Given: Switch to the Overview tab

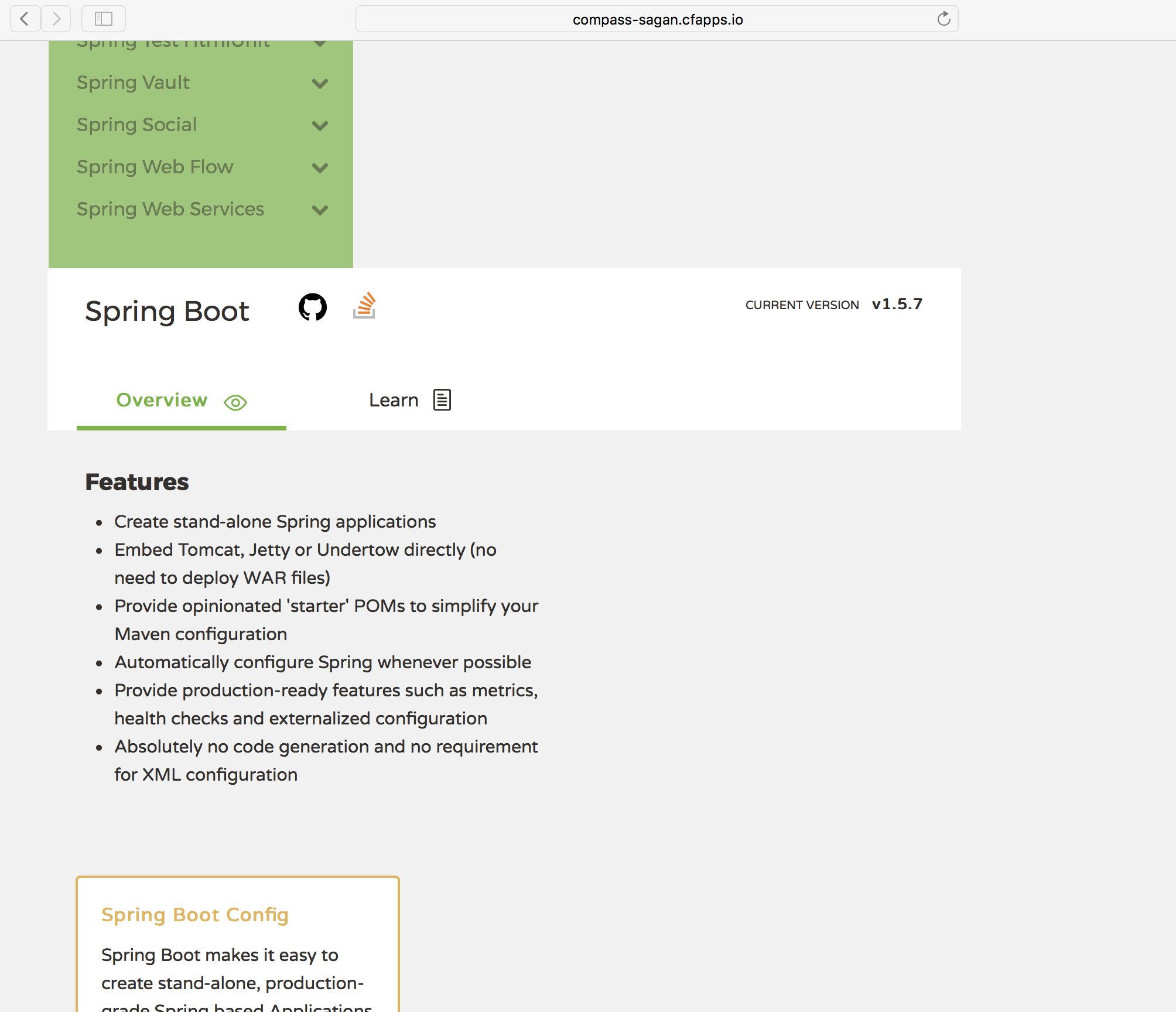Looking at the screenshot, I should click(162, 401).
